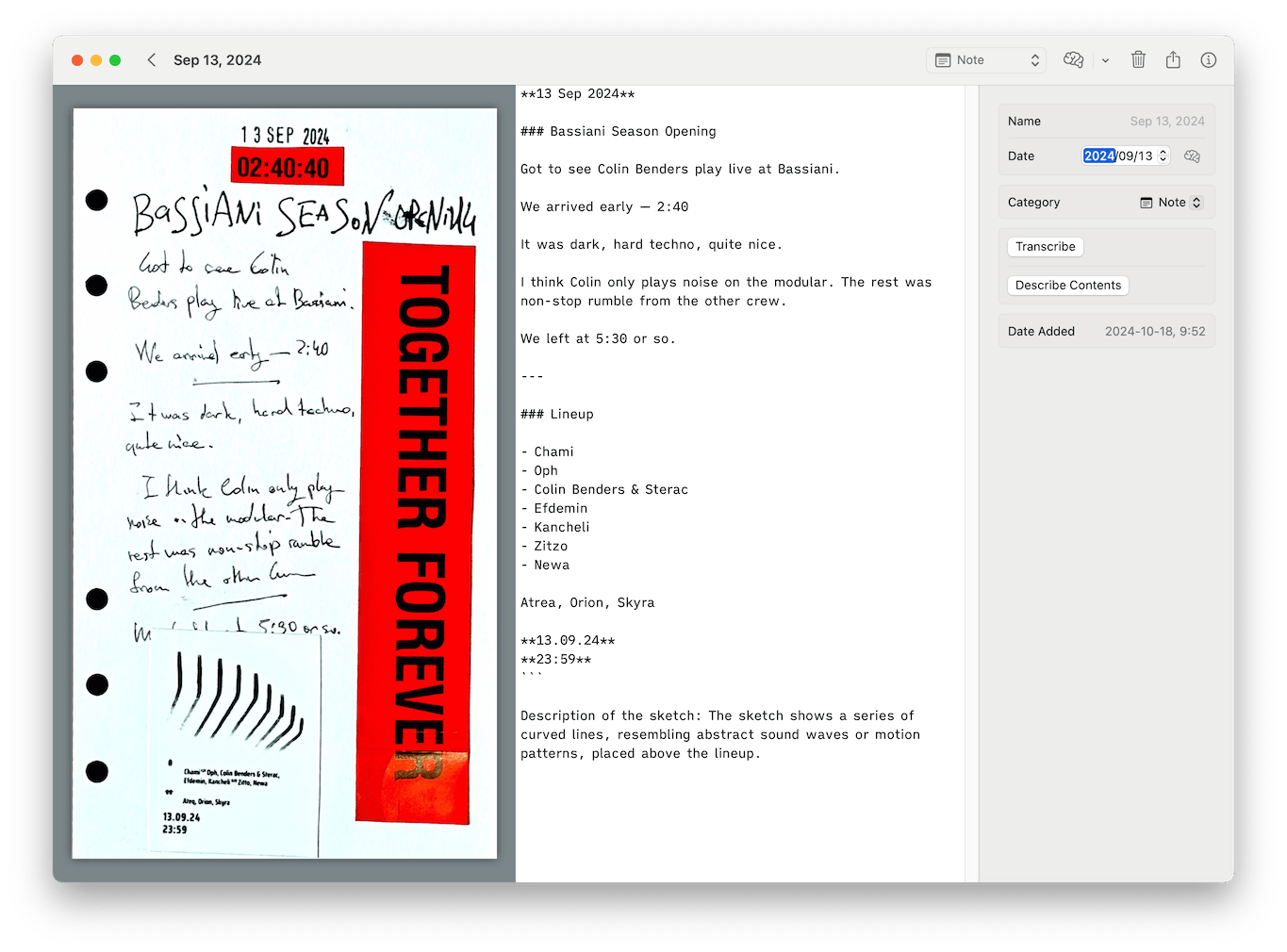Click the '### Bassiani Season Opening' heading text
This screenshot has height=952, width=1287.
[x=619, y=132]
